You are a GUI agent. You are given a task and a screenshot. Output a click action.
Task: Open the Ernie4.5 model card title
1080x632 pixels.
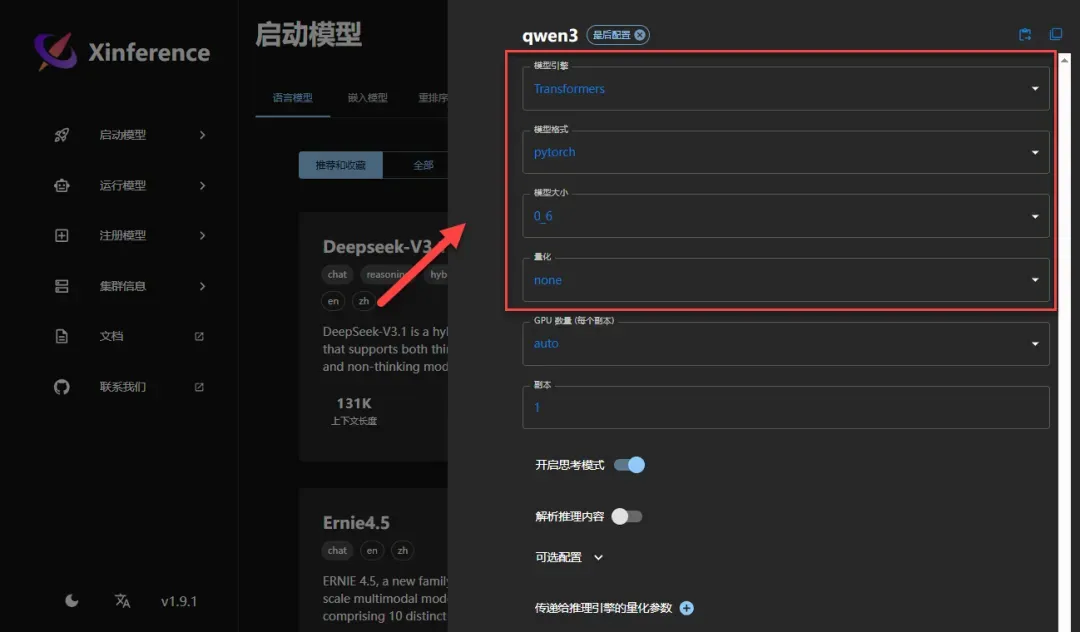[356, 523]
